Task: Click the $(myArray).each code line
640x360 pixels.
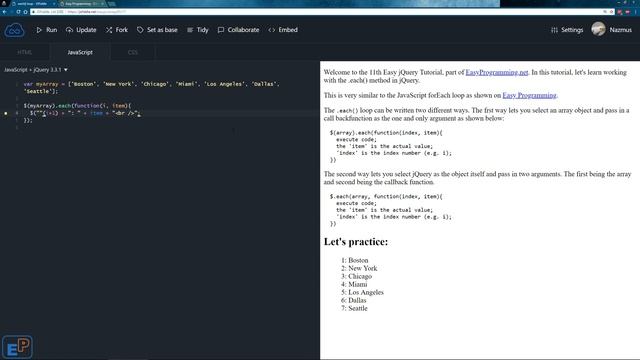Action: pyautogui.click(x=78, y=106)
